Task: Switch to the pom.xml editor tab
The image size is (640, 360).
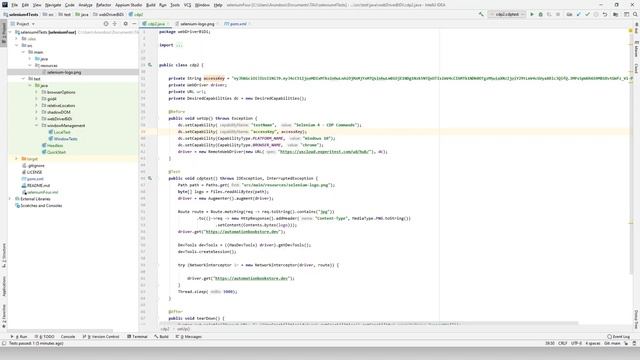Action: pyautogui.click(x=236, y=24)
